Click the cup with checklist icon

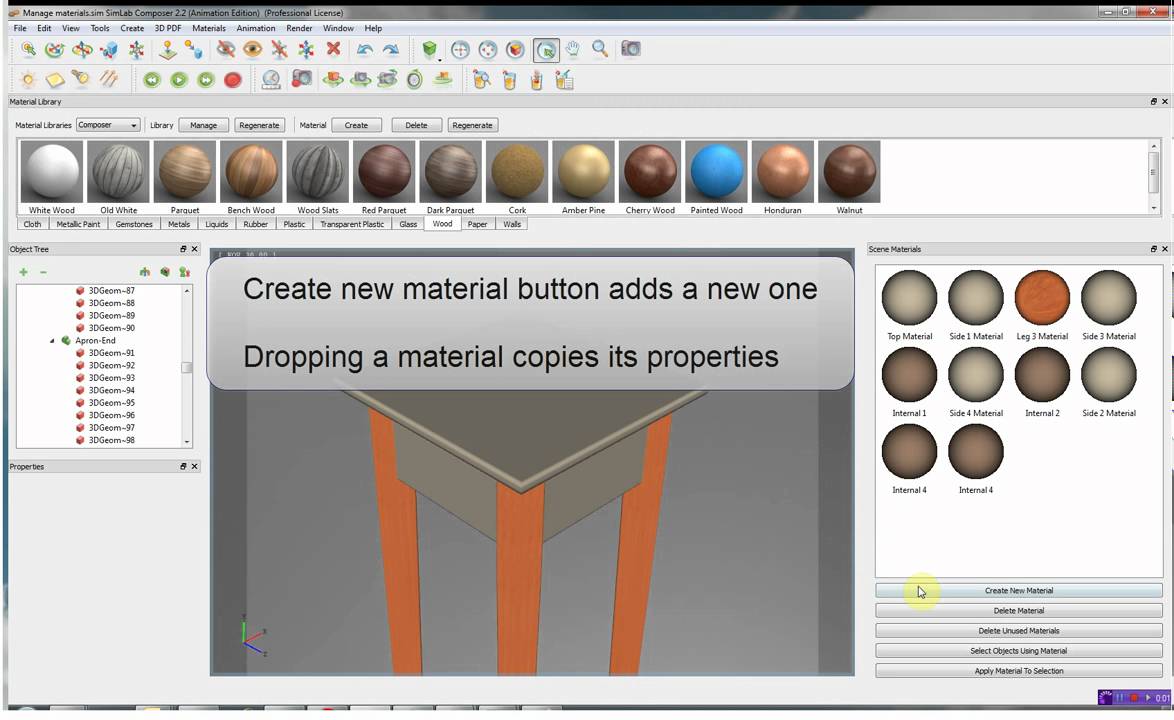565,79
